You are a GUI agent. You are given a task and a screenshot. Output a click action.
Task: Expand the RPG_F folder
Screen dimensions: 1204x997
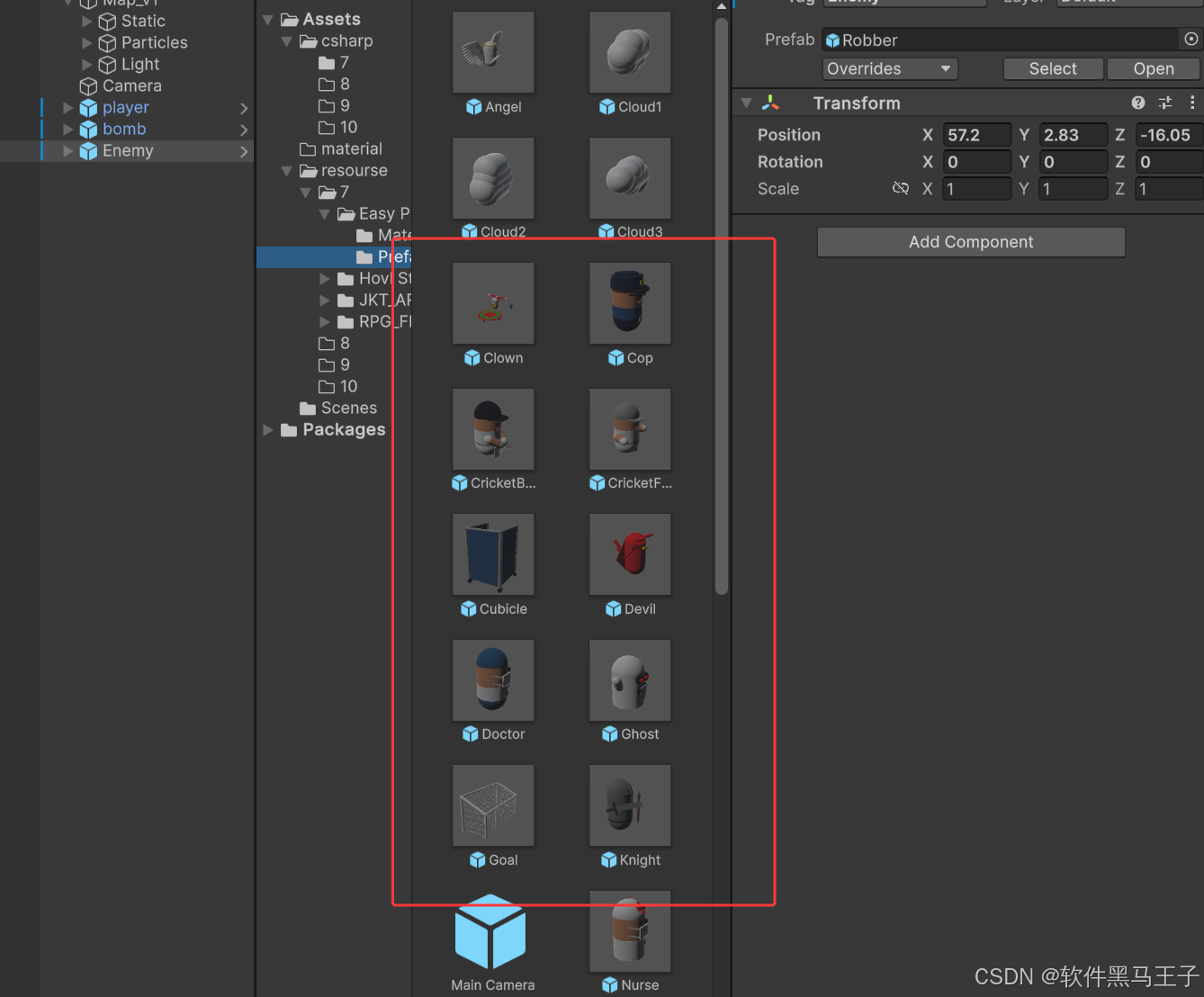coord(325,322)
